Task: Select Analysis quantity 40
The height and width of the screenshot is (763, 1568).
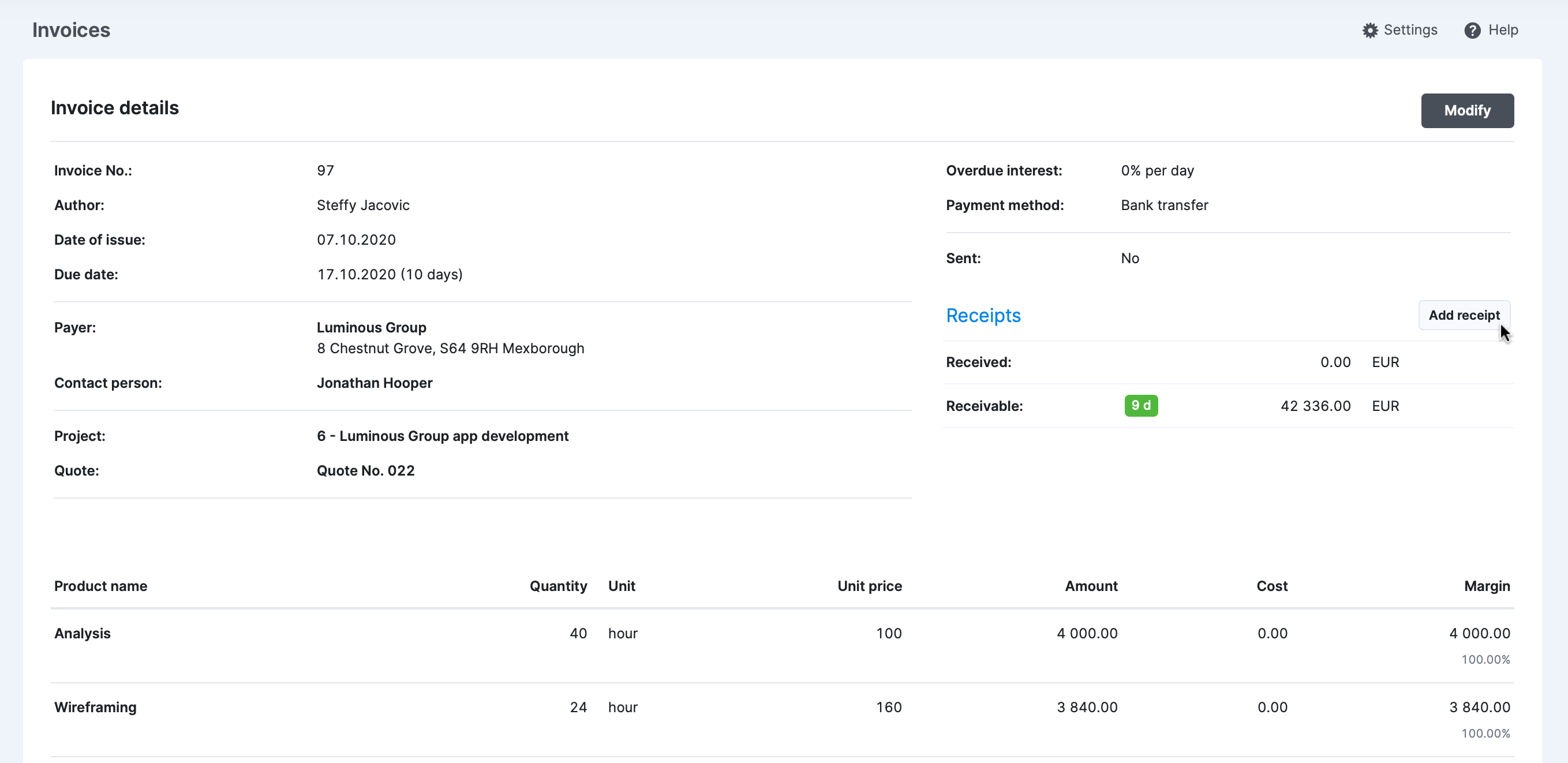Action: [x=578, y=633]
